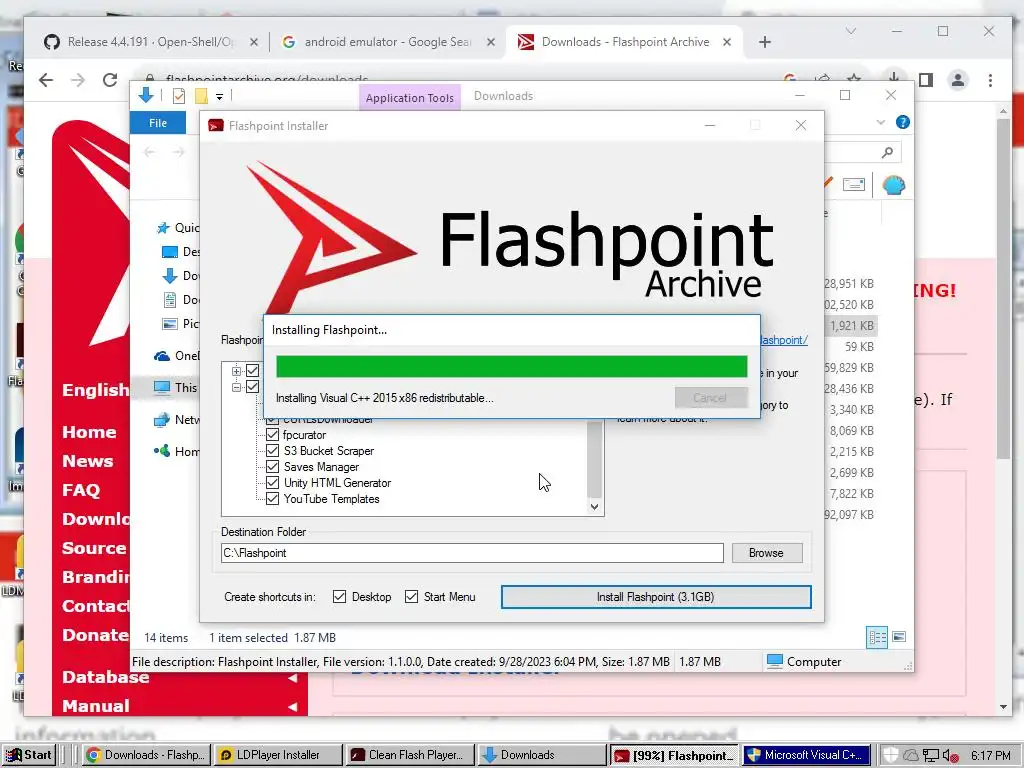Viewport: 1024px width, 768px height.
Task: Uncheck Saves Manager component
Action: (272, 467)
